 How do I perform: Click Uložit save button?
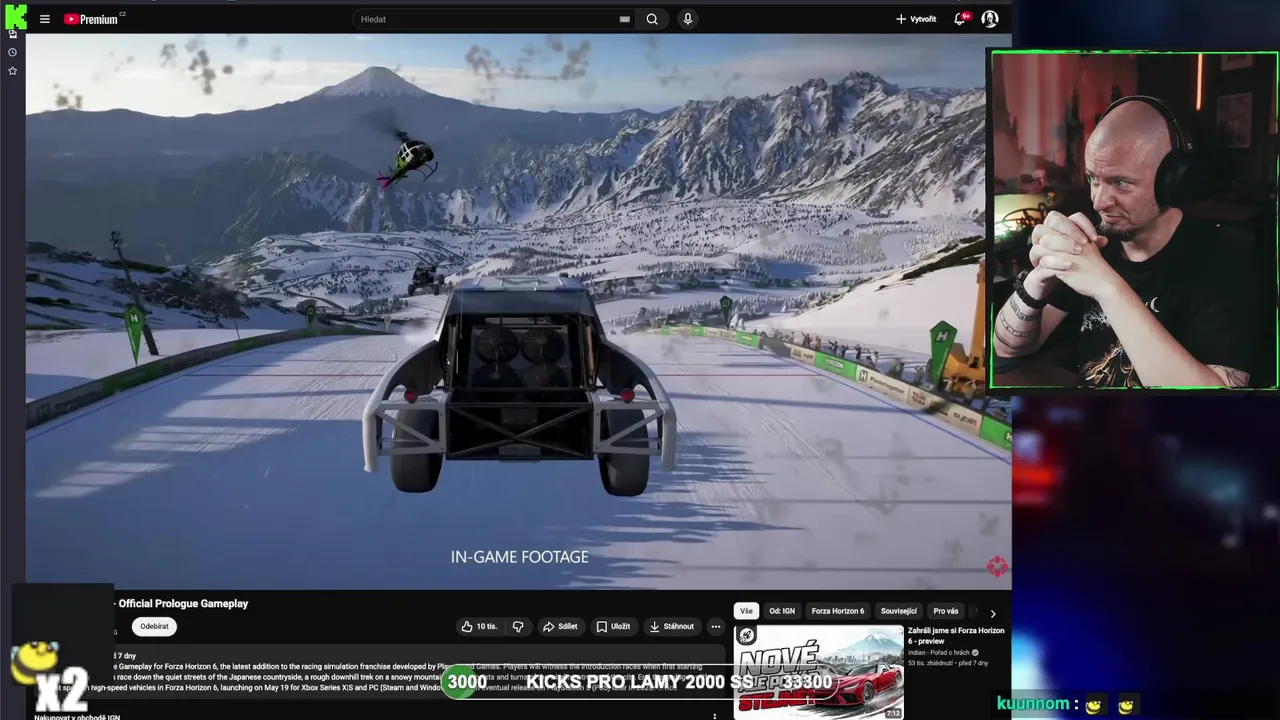[613, 626]
